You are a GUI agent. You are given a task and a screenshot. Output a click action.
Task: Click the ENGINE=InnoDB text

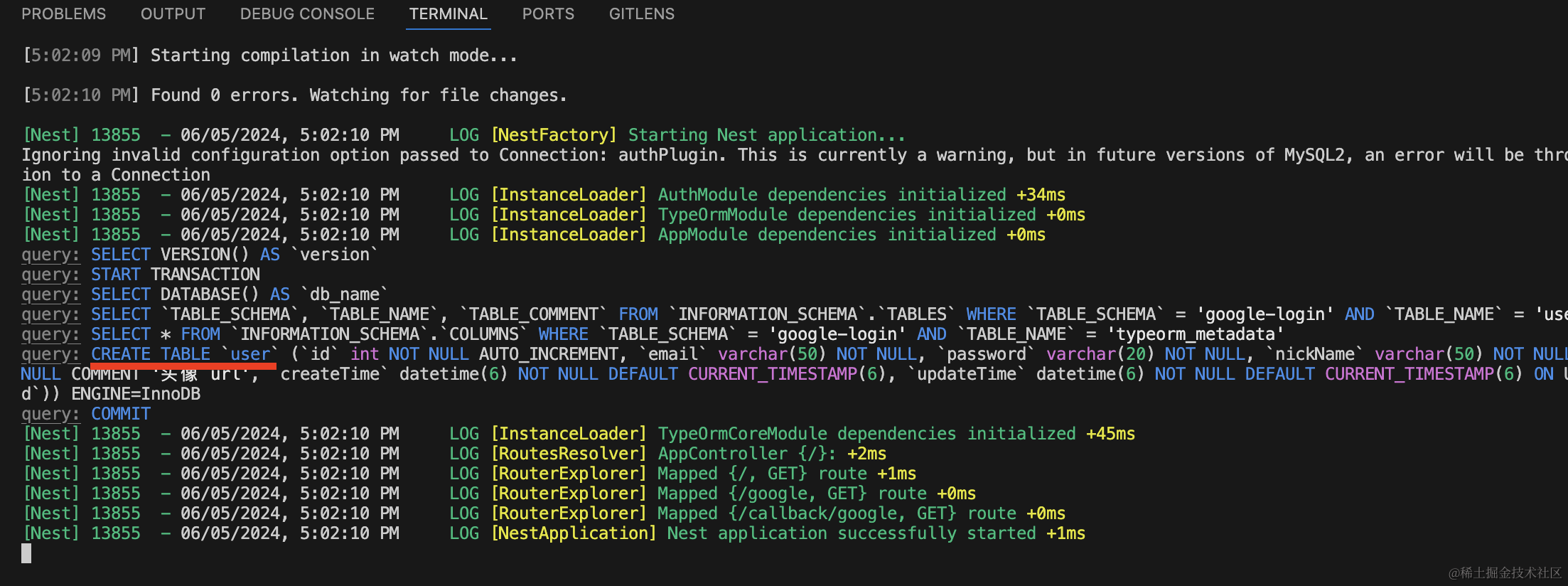click(x=136, y=394)
